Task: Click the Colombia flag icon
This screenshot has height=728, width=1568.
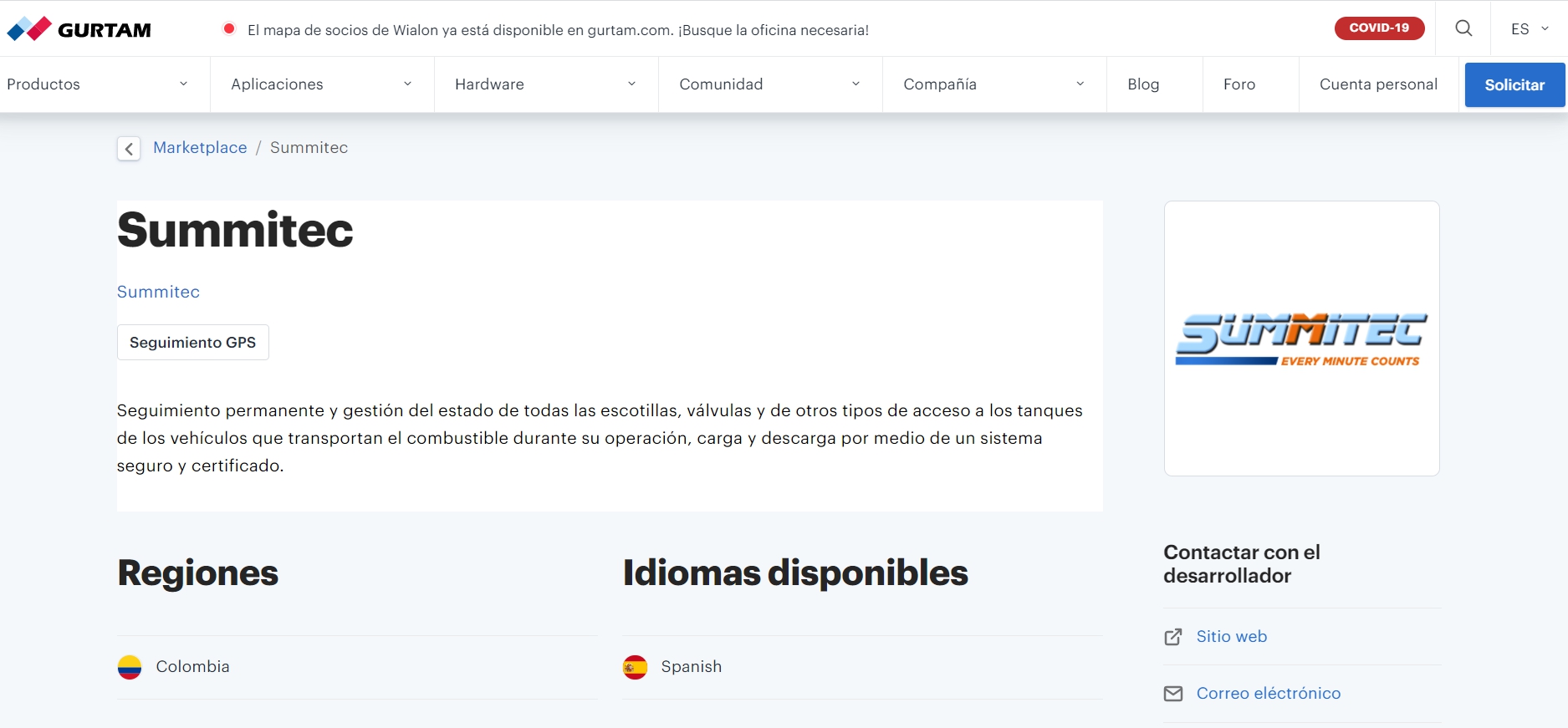Action: 130,667
